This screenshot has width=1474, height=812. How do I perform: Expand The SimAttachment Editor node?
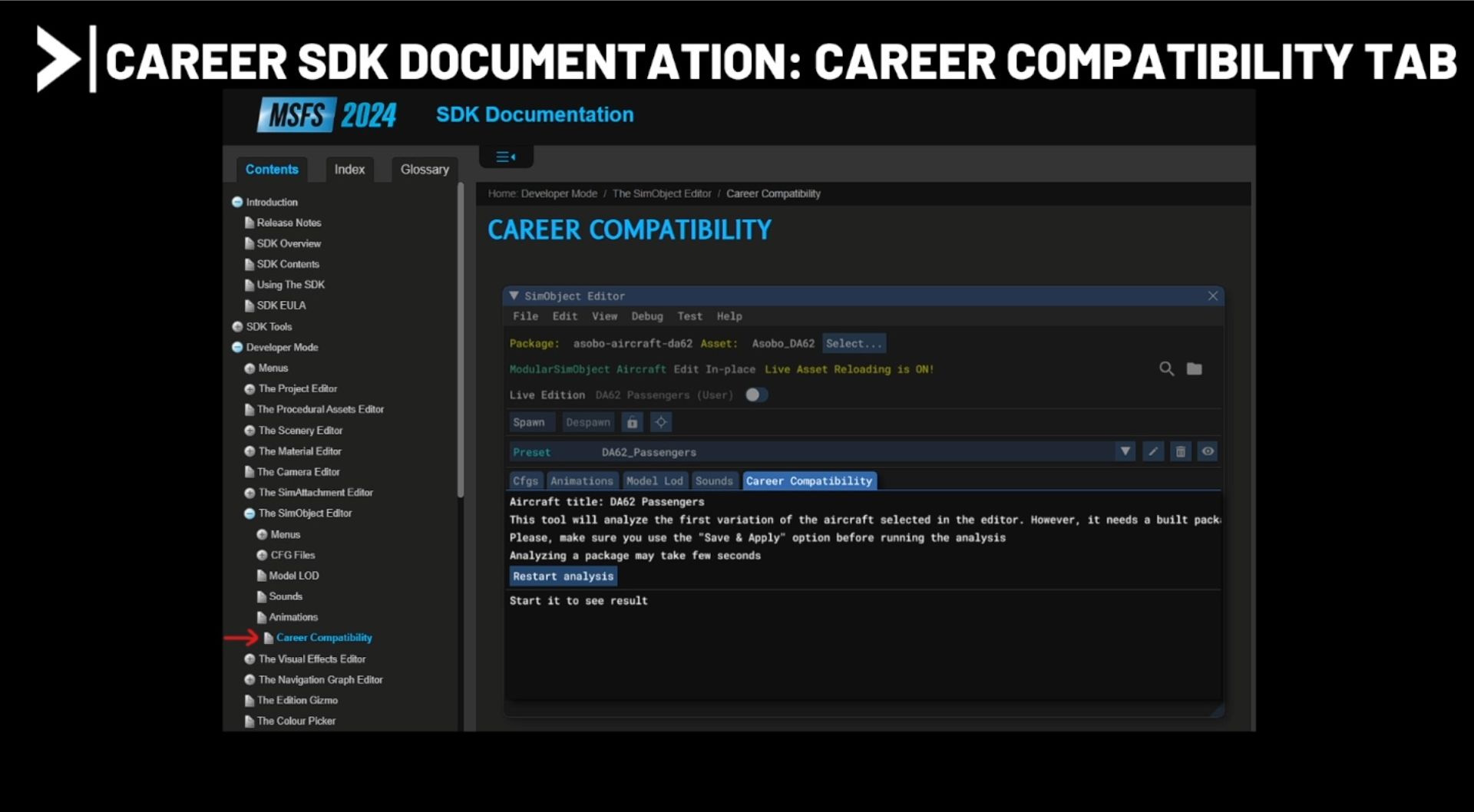(250, 493)
